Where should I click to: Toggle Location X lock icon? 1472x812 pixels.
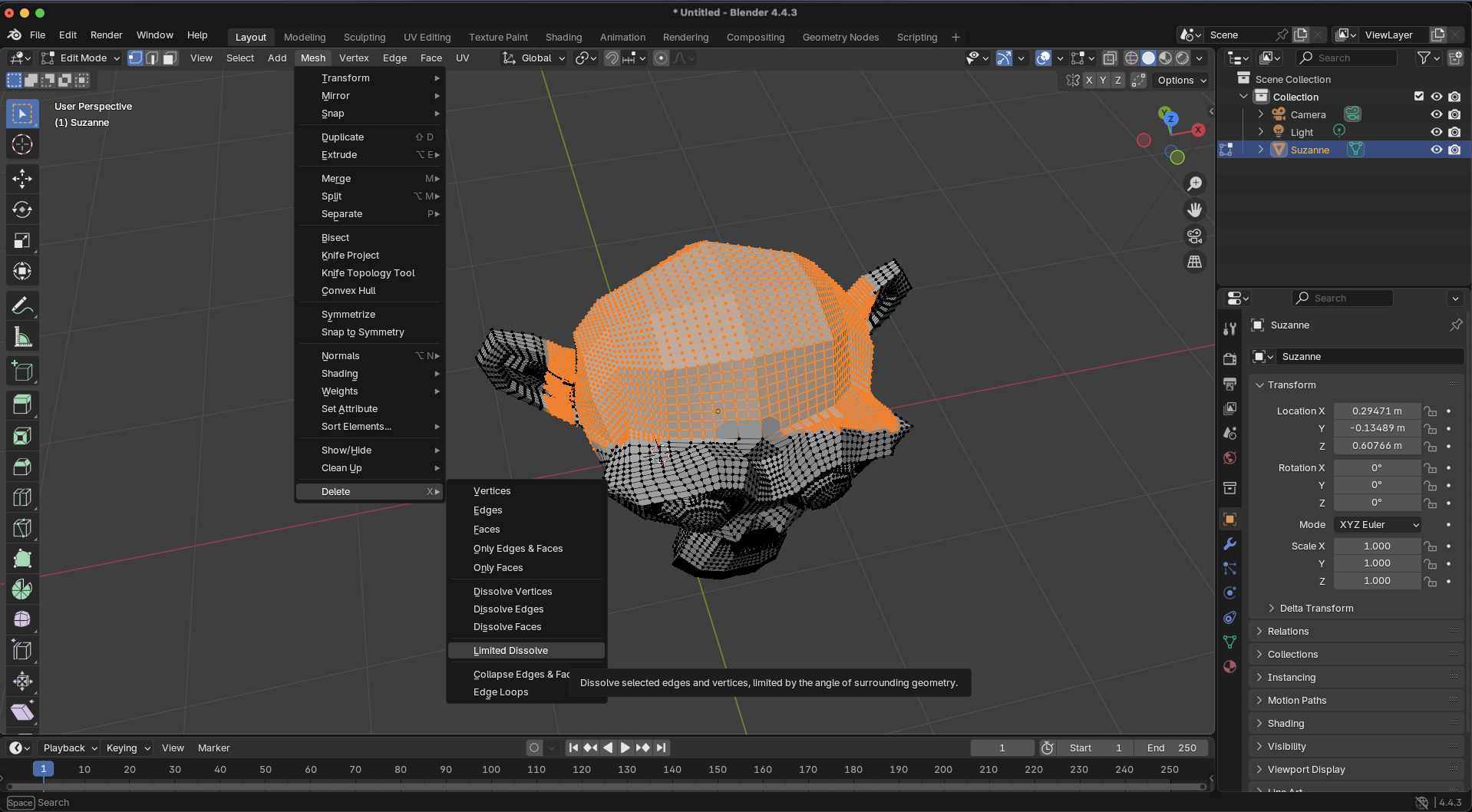click(1430, 411)
